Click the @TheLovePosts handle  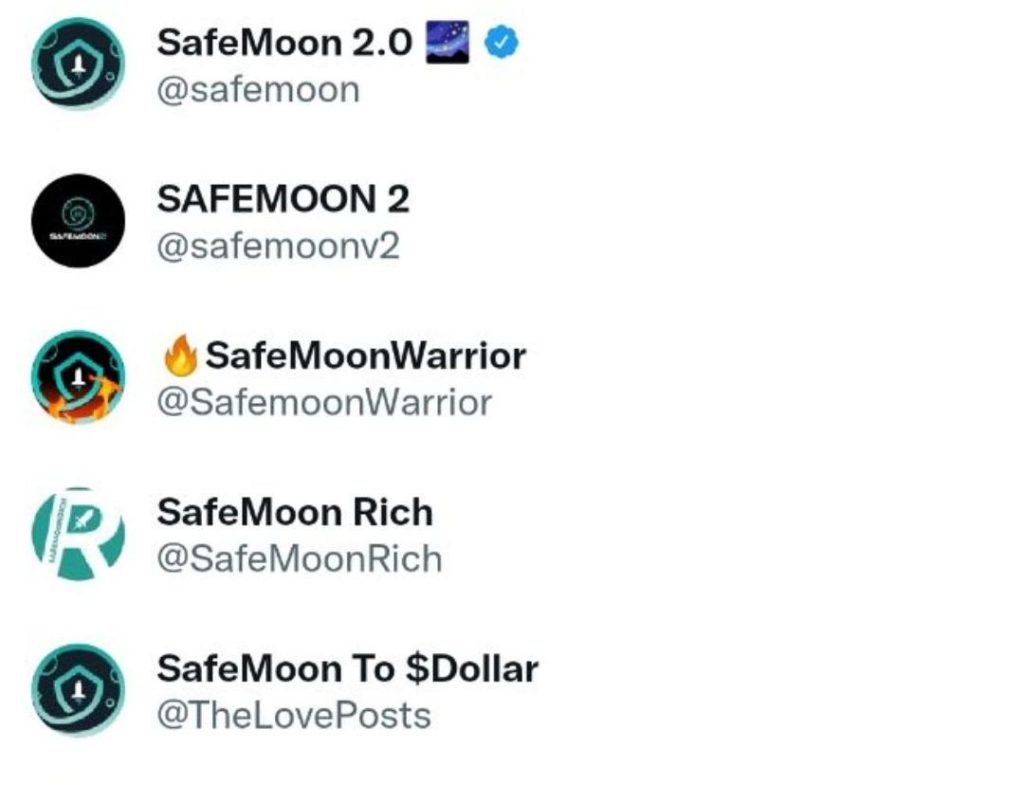[293, 716]
